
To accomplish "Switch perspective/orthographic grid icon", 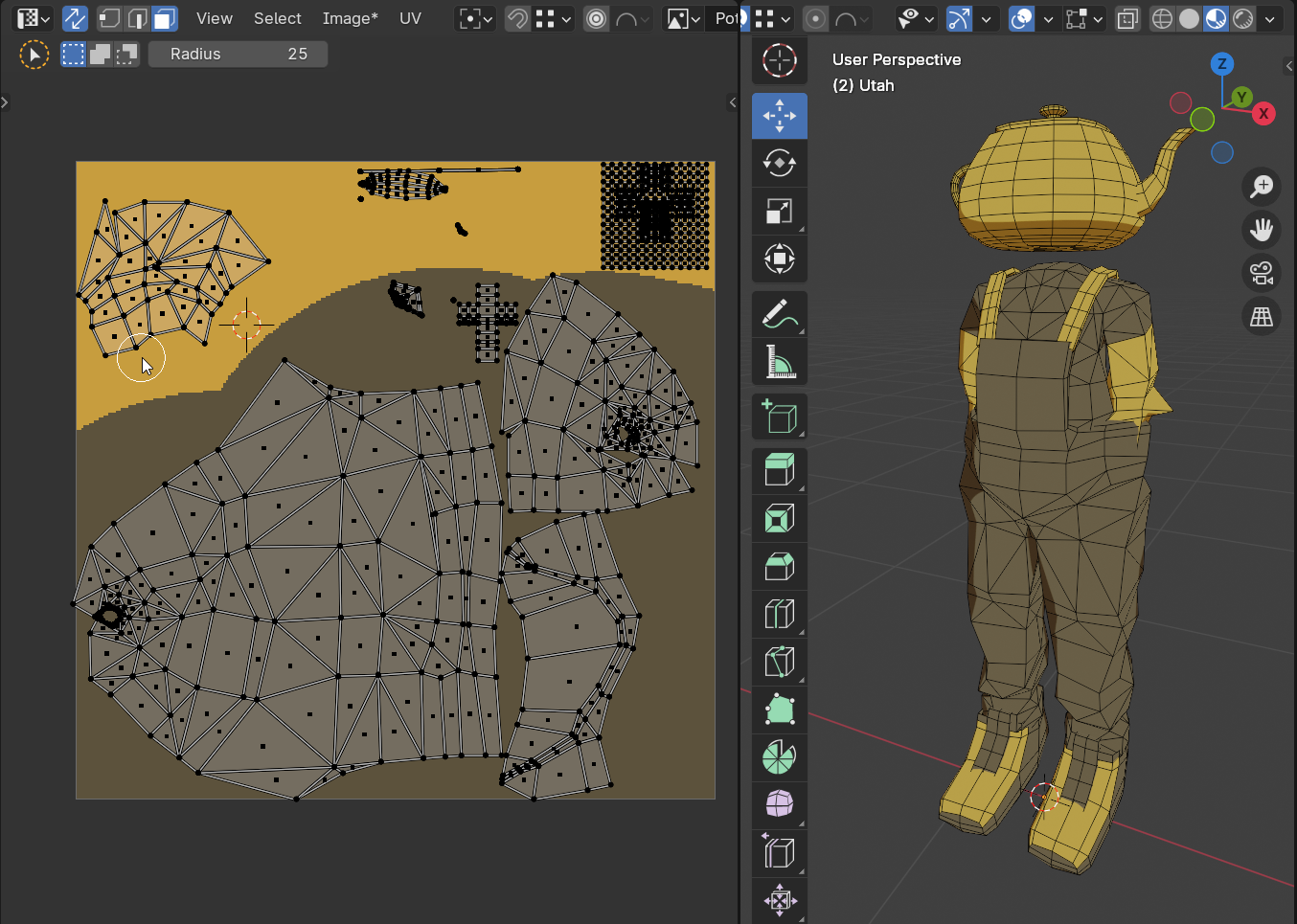I will pyautogui.click(x=1262, y=317).
